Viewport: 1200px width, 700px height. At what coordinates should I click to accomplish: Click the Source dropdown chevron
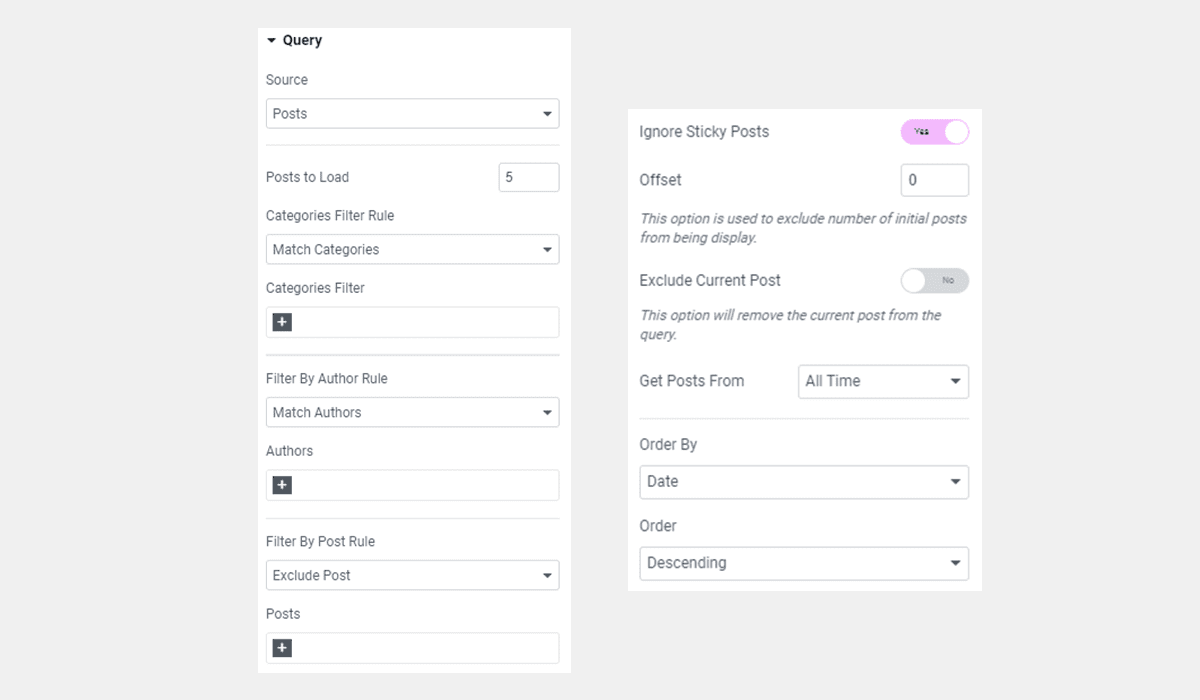tap(547, 113)
